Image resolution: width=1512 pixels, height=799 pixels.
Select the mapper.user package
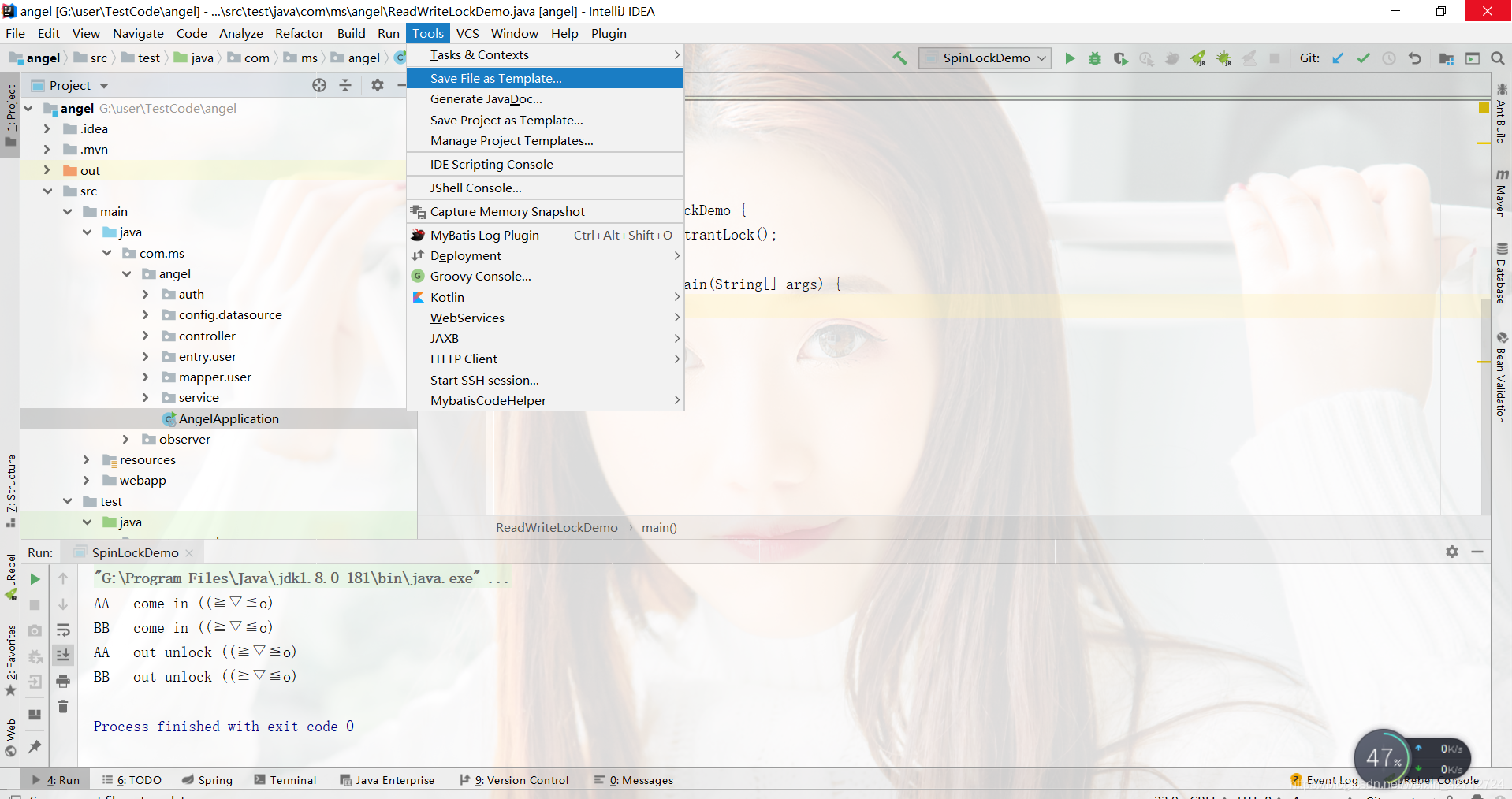click(214, 377)
